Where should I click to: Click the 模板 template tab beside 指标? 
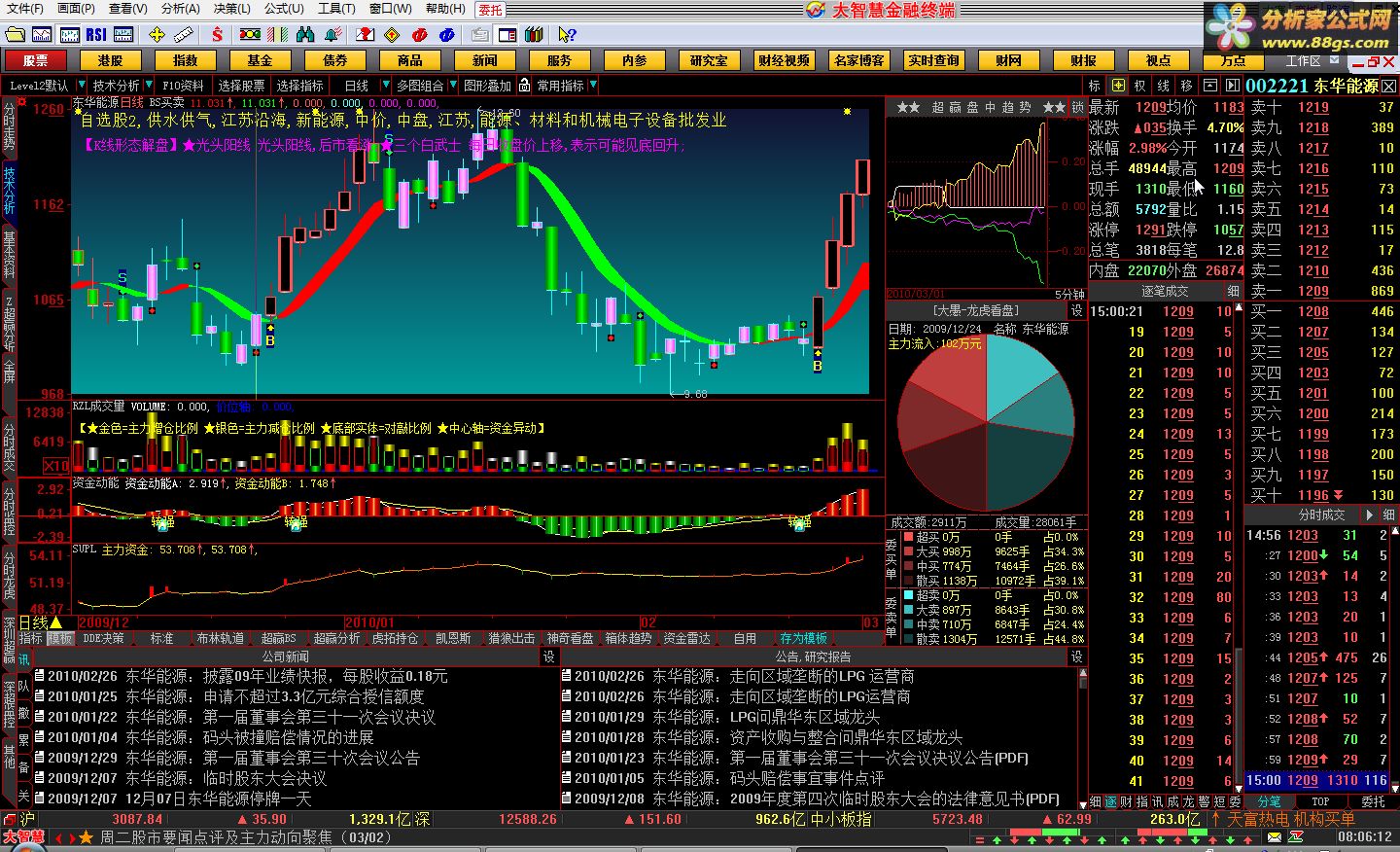pos(60,638)
